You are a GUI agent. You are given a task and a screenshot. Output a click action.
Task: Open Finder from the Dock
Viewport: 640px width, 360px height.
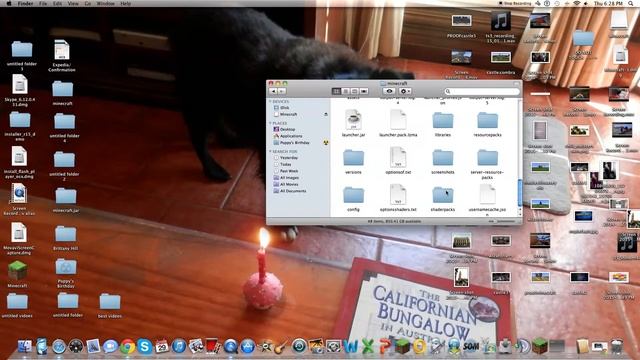pyautogui.click(x=24, y=347)
